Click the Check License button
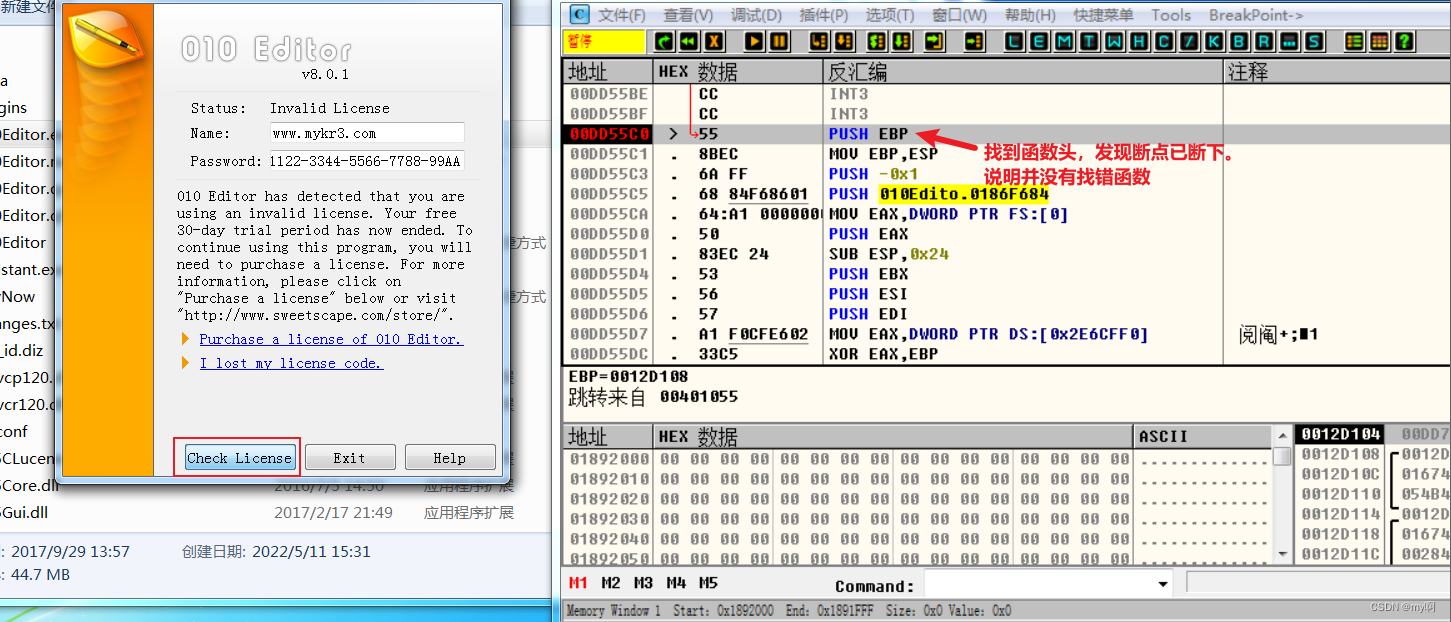 click(239, 458)
